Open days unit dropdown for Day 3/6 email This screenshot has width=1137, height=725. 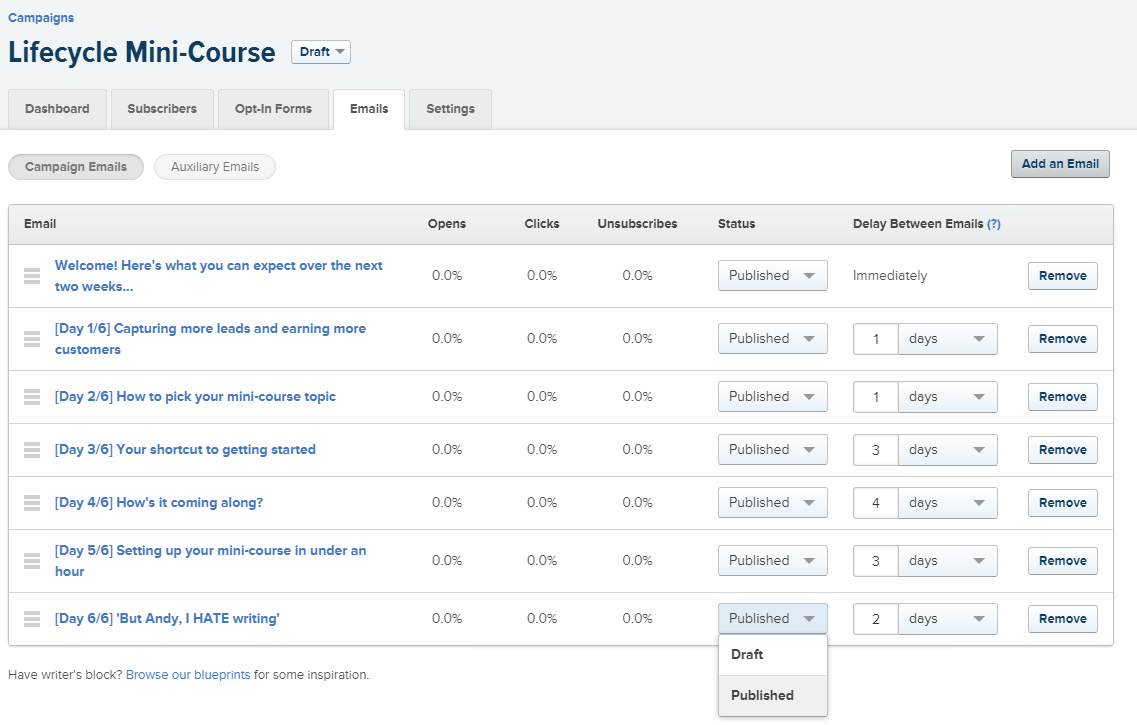pyautogui.click(x=948, y=450)
